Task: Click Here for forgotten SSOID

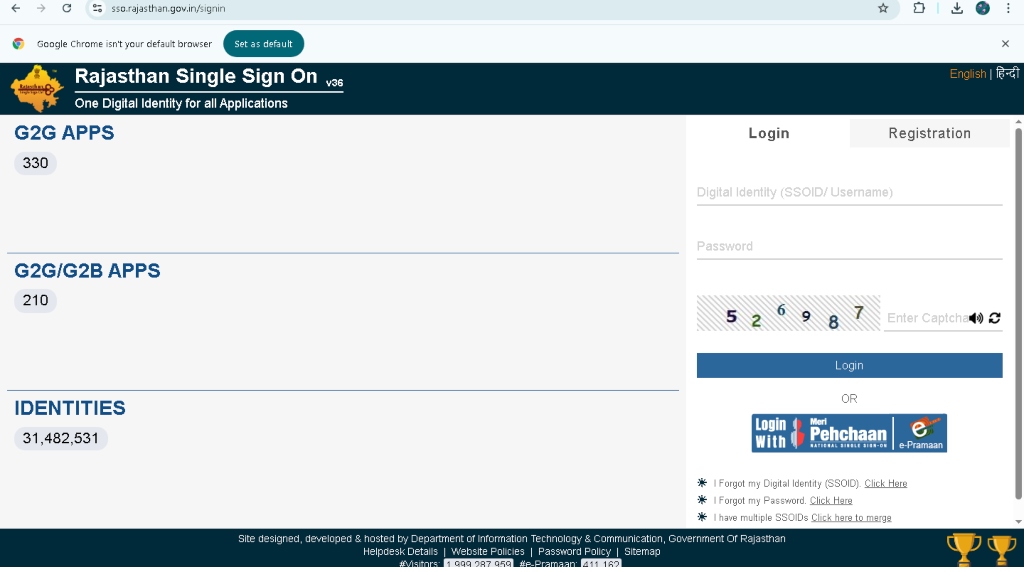Action: [x=886, y=484]
